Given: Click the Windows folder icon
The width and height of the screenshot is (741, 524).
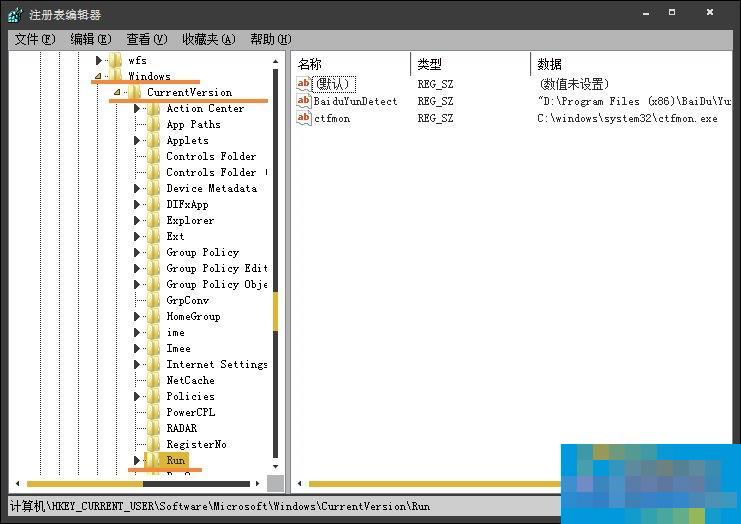Looking at the screenshot, I should pyautogui.click(x=115, y=76).
